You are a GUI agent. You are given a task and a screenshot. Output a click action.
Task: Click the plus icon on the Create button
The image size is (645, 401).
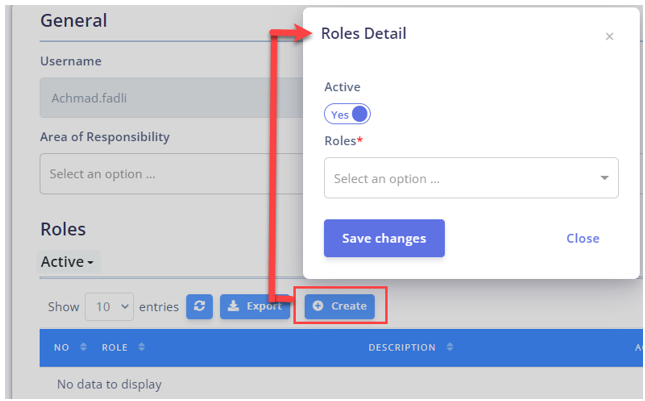click(x=318, y=306)
